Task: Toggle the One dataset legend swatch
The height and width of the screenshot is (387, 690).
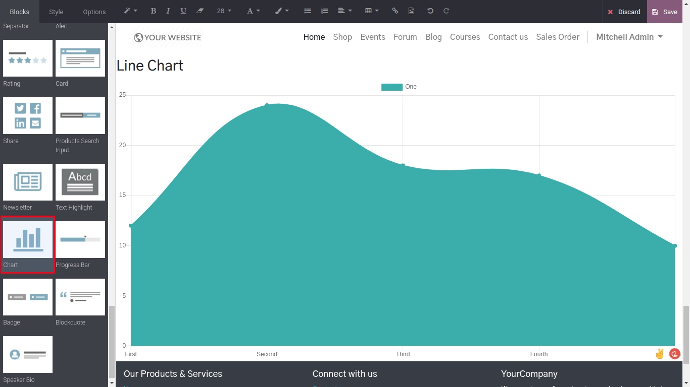Action: click(392, 87)
